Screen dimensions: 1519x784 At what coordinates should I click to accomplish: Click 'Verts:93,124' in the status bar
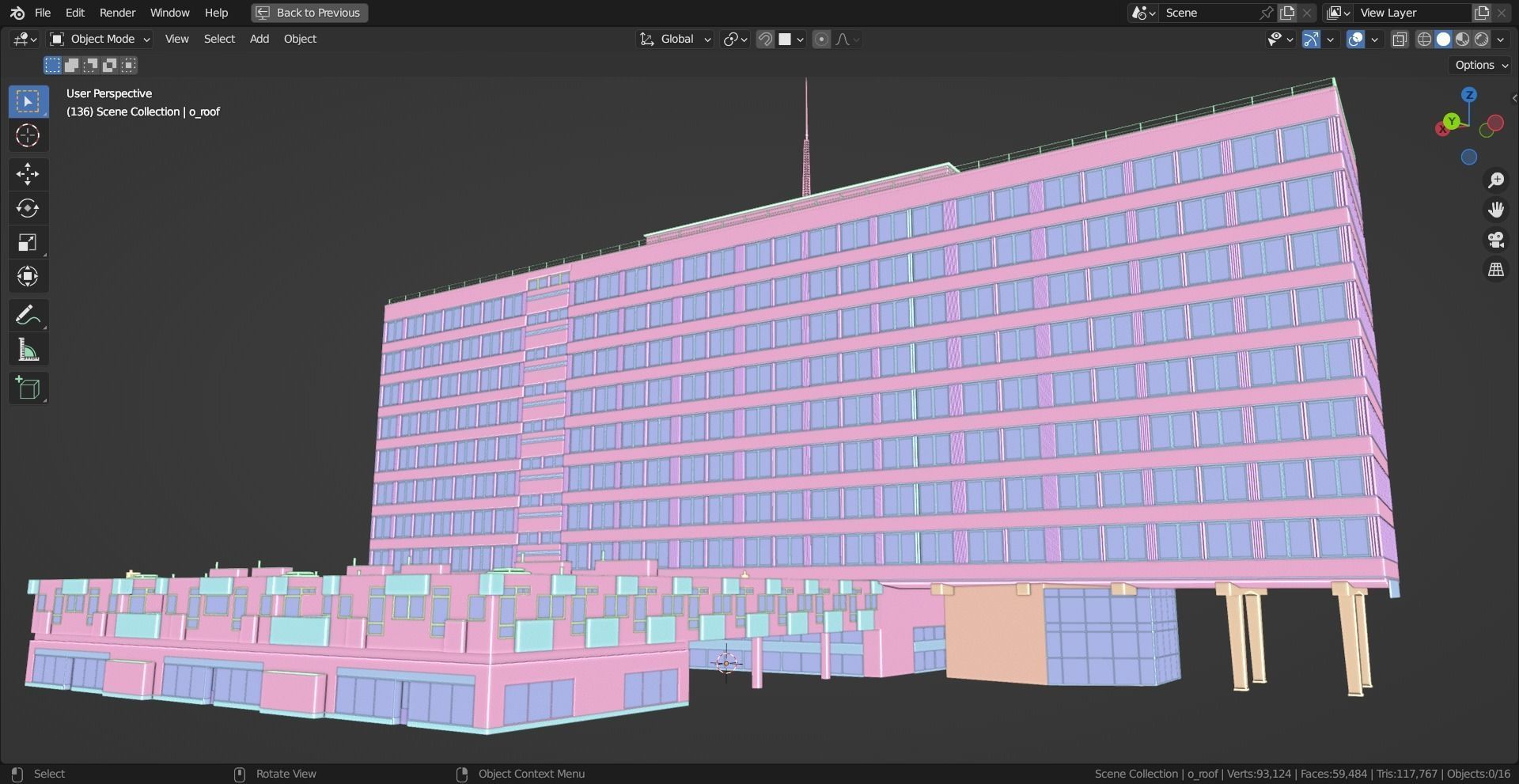pyautogui.click(x=1259, y=774)
